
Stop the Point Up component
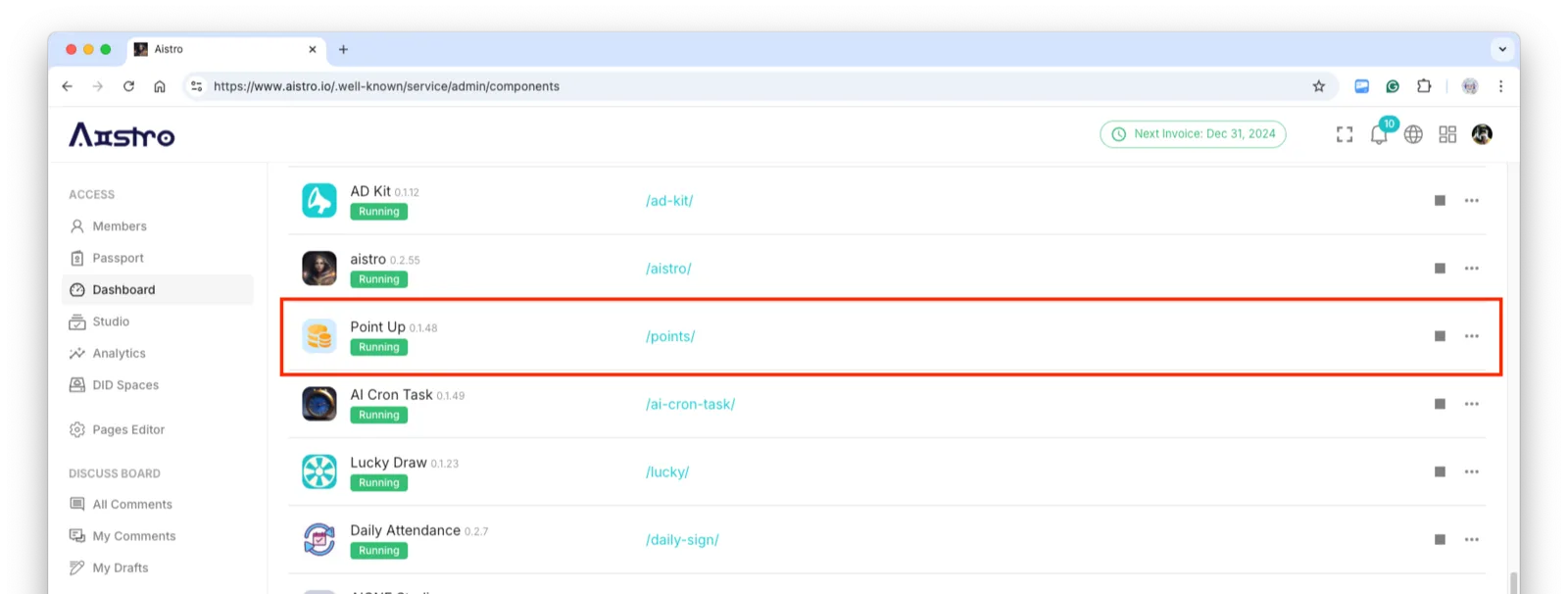1440,336
